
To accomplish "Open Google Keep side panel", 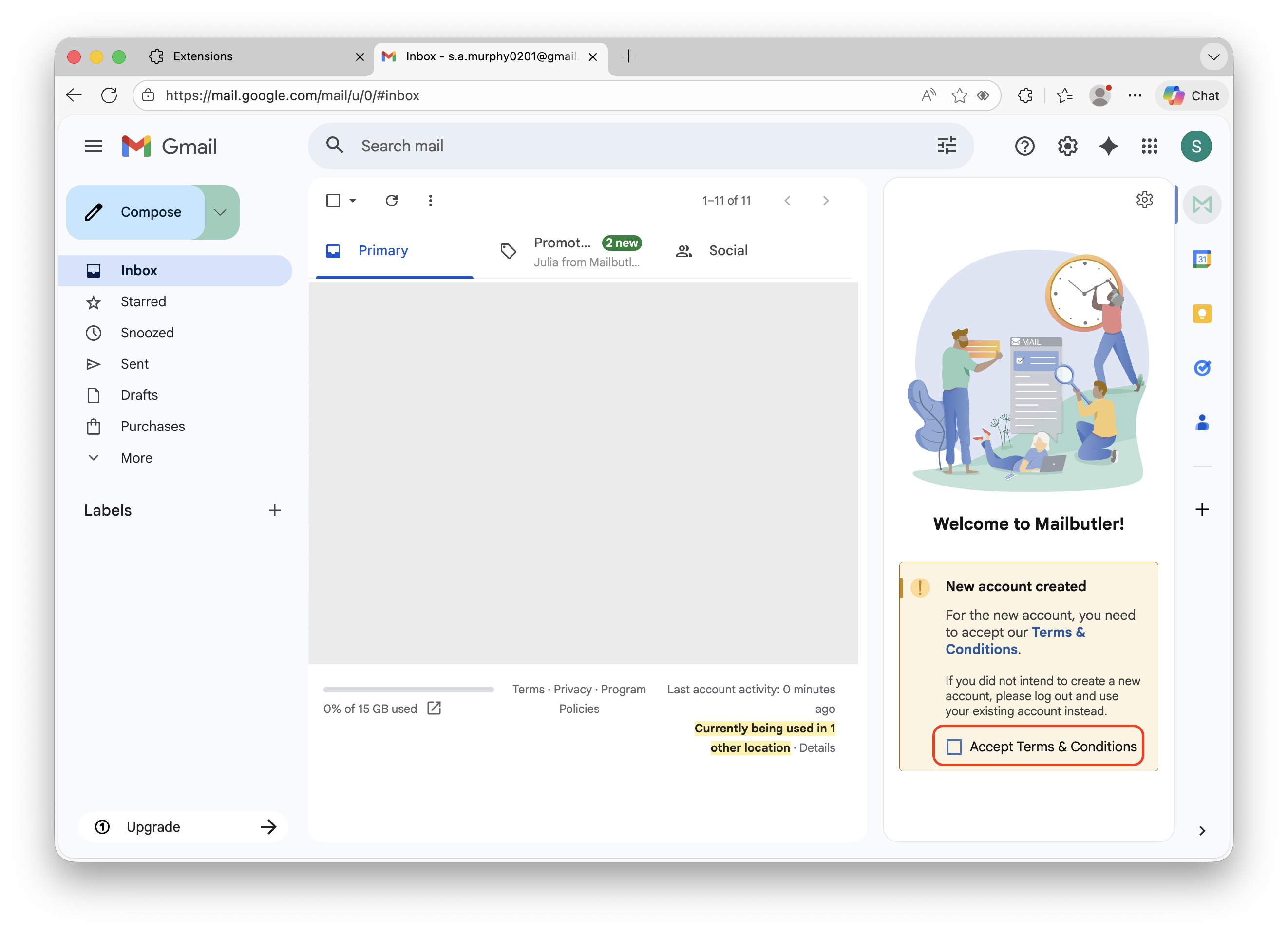I will tap(1202, 314).
